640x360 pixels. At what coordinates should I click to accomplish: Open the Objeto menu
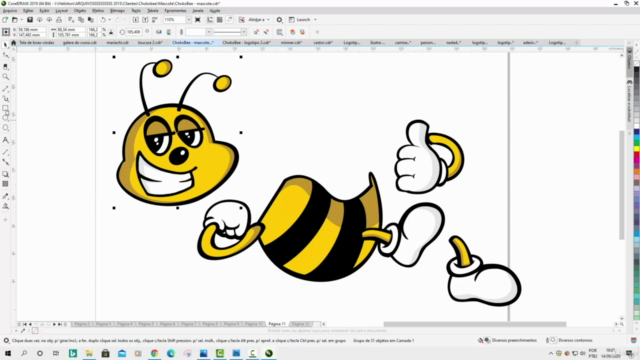80,11
